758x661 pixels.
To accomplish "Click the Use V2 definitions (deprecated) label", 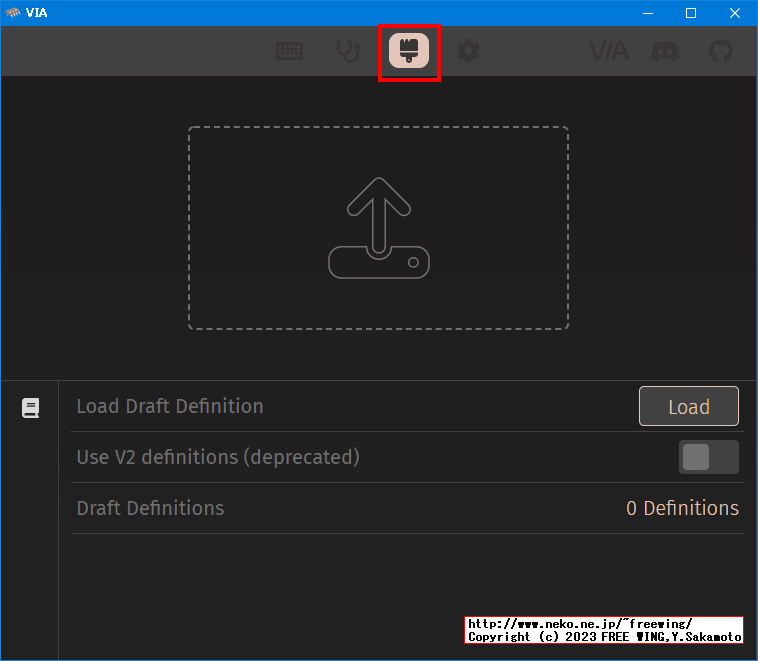I will pos(218,457).
